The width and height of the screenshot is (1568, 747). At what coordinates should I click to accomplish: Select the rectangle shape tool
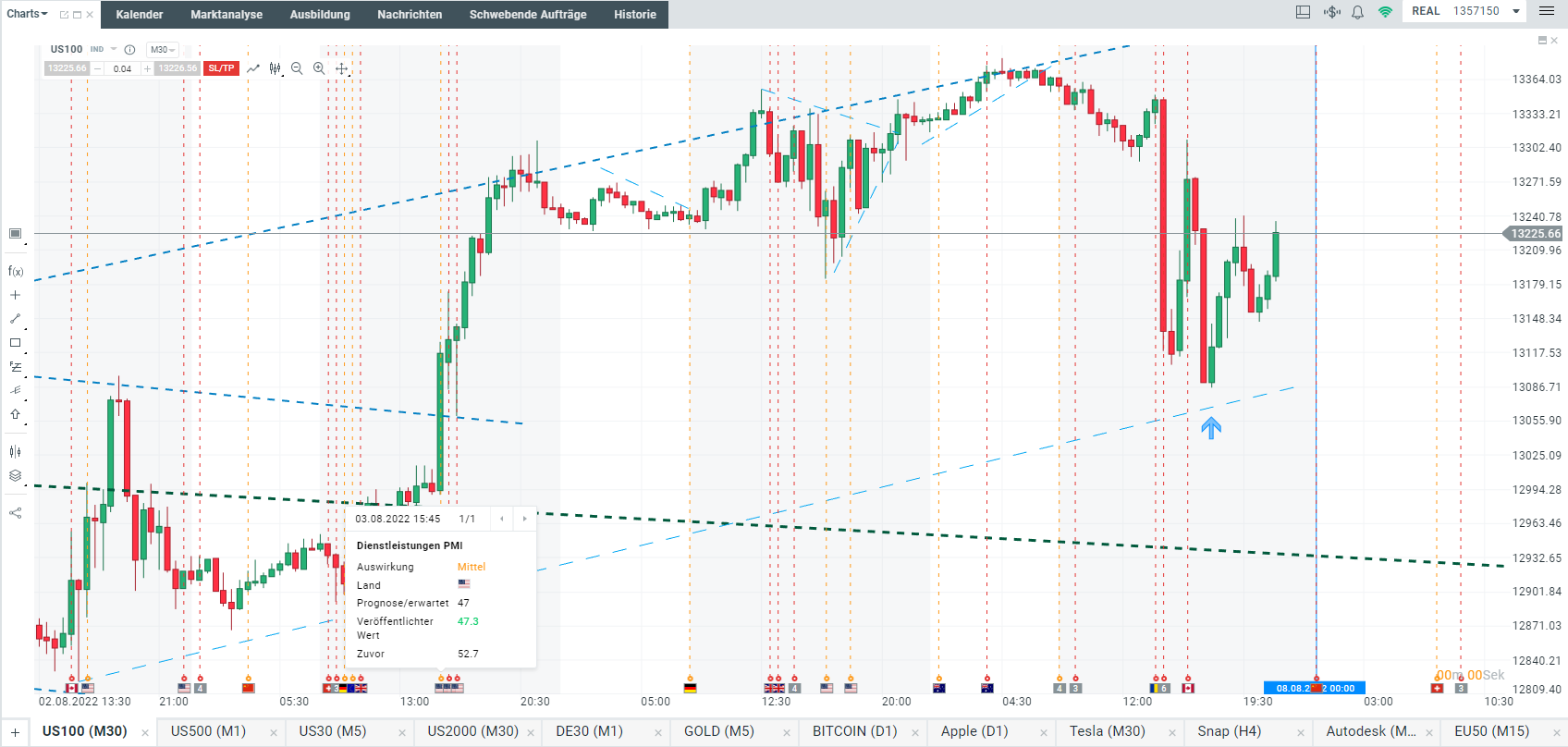click(15, 343)
